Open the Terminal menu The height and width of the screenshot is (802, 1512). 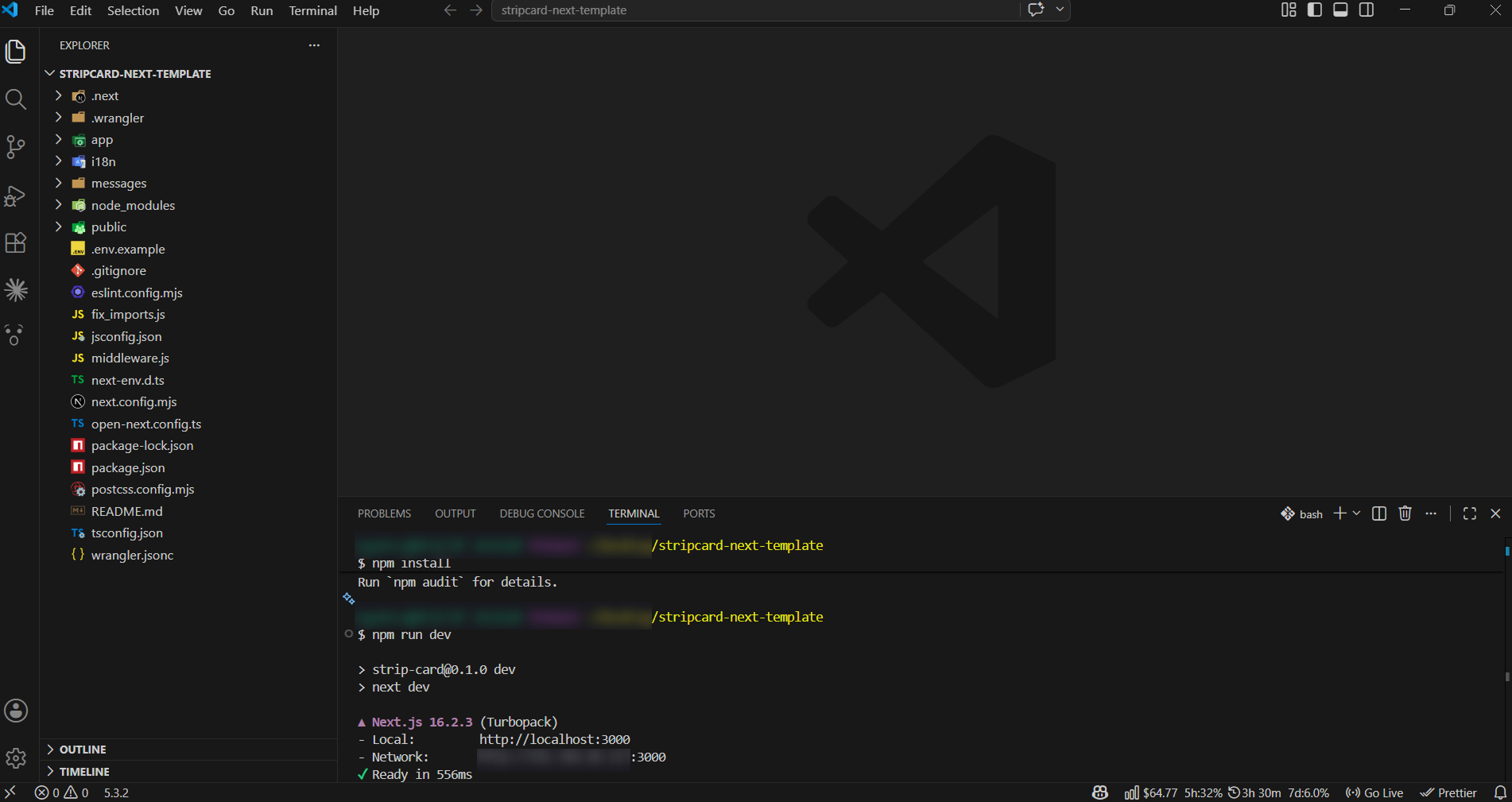pos(313,10)
